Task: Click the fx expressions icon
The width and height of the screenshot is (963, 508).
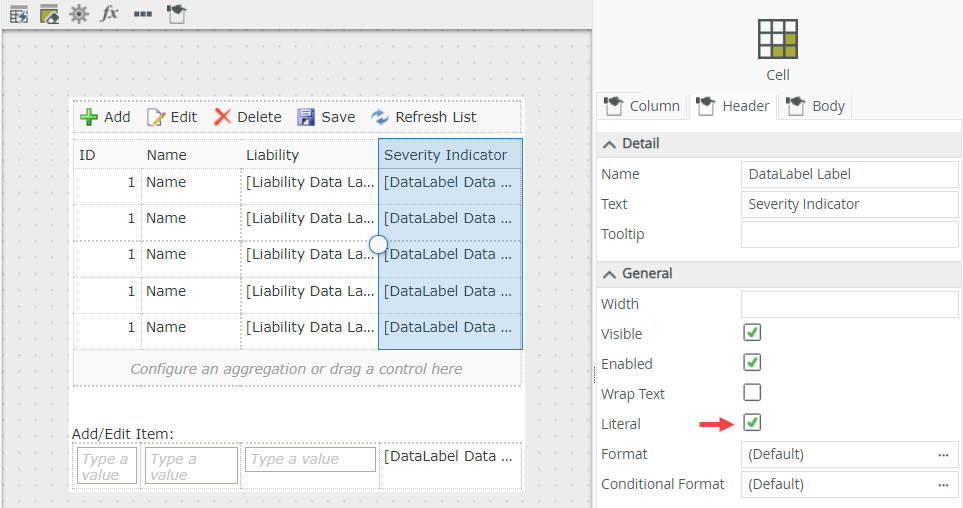Action: [110, 14]
